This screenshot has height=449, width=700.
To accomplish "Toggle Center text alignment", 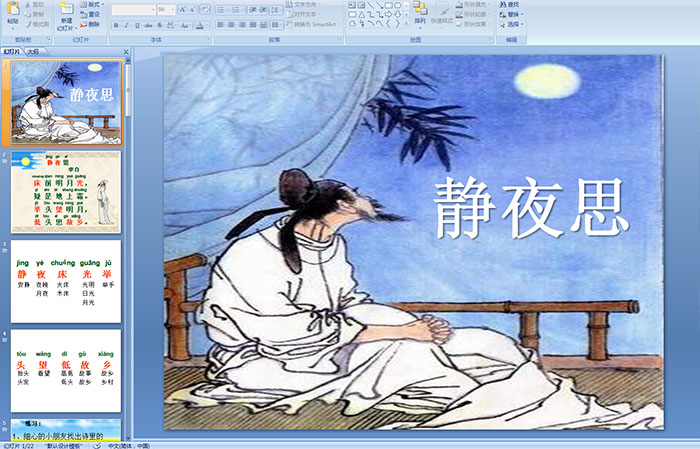I will [x=231, y=25].
